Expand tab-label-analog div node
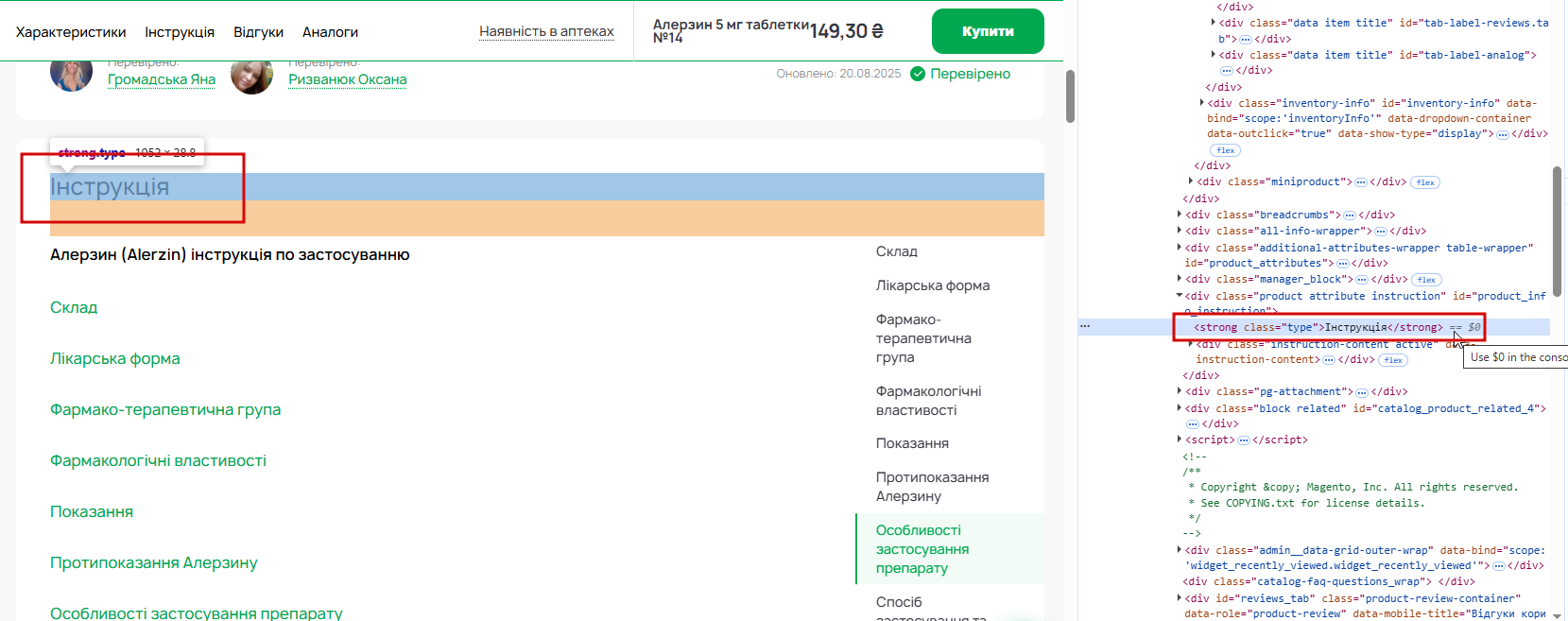This screenshot has height=621, width=1568. 1214,55
